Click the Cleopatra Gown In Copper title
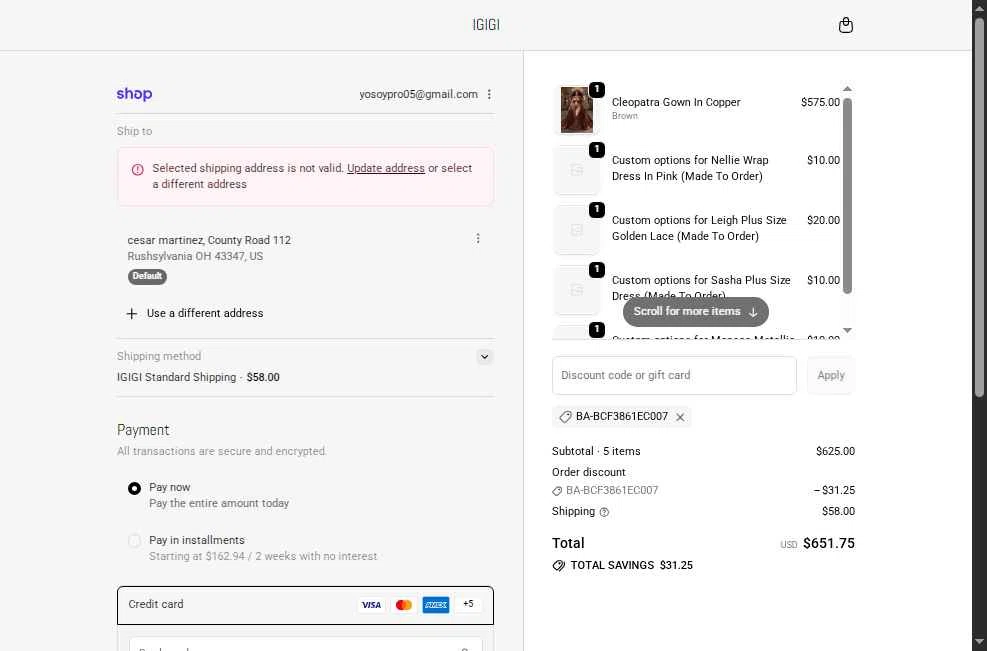987x651 pixels. pos(676,102)
